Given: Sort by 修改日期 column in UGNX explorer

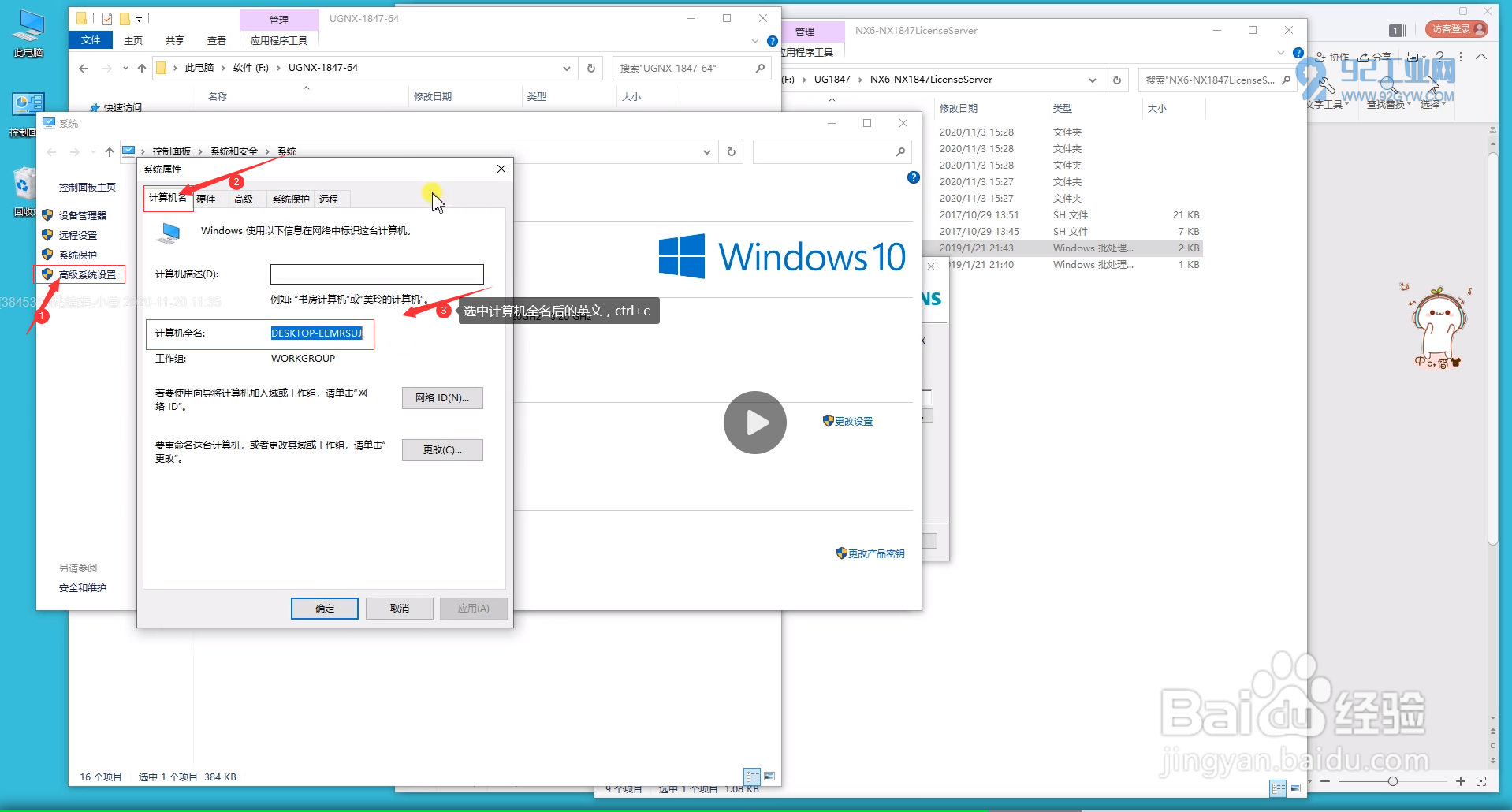Looking at the screenshot, I should point(433,96).
